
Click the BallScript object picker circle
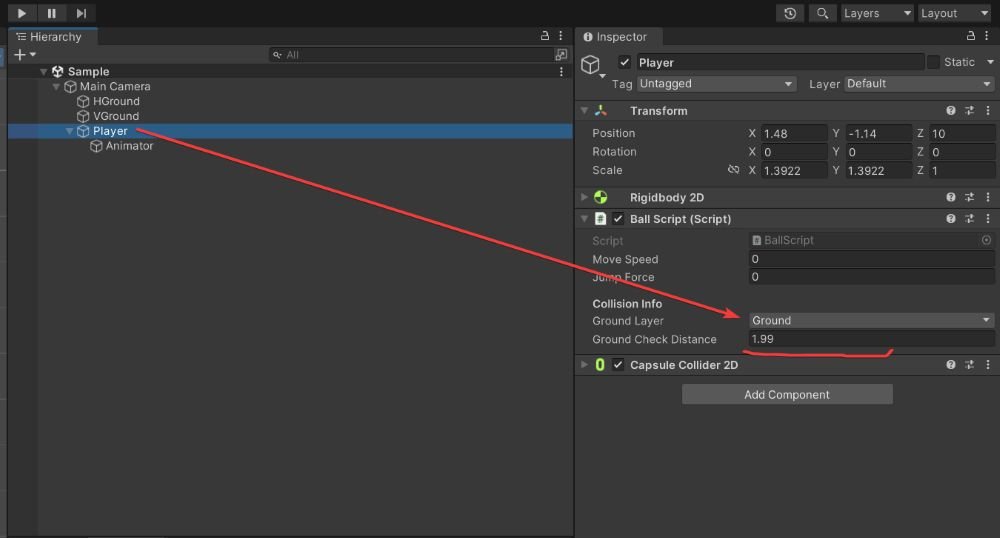click(x=987, y=240)
